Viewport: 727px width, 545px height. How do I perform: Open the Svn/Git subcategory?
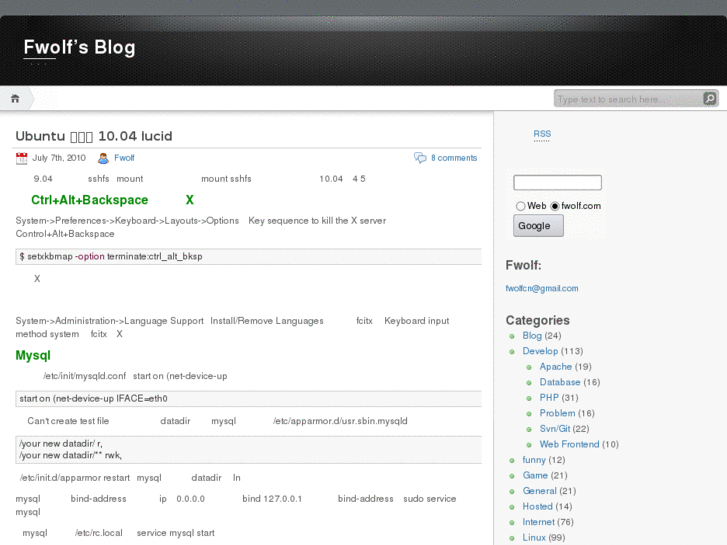point(555,429)
